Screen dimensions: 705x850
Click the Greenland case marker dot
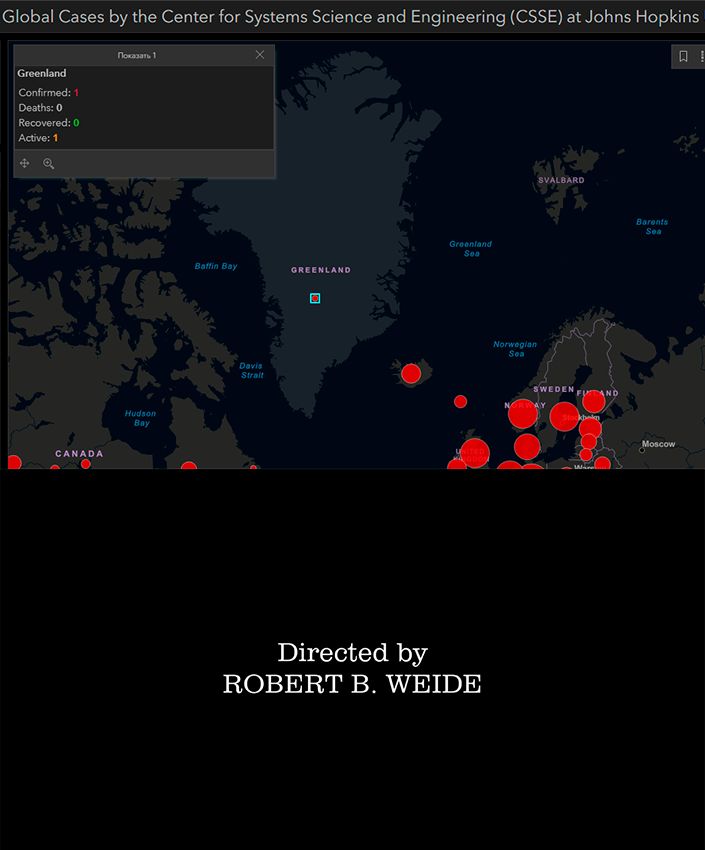coord(315,298)
